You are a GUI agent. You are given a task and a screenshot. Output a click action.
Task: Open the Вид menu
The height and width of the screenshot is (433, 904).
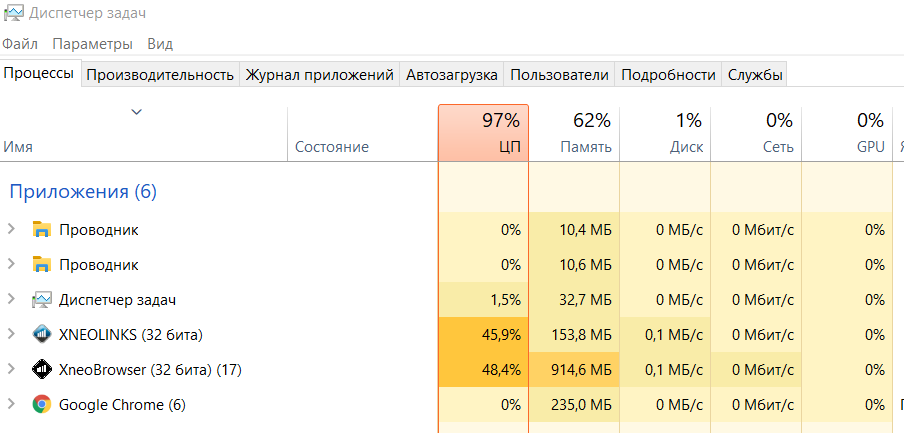(x=160, y=44)
